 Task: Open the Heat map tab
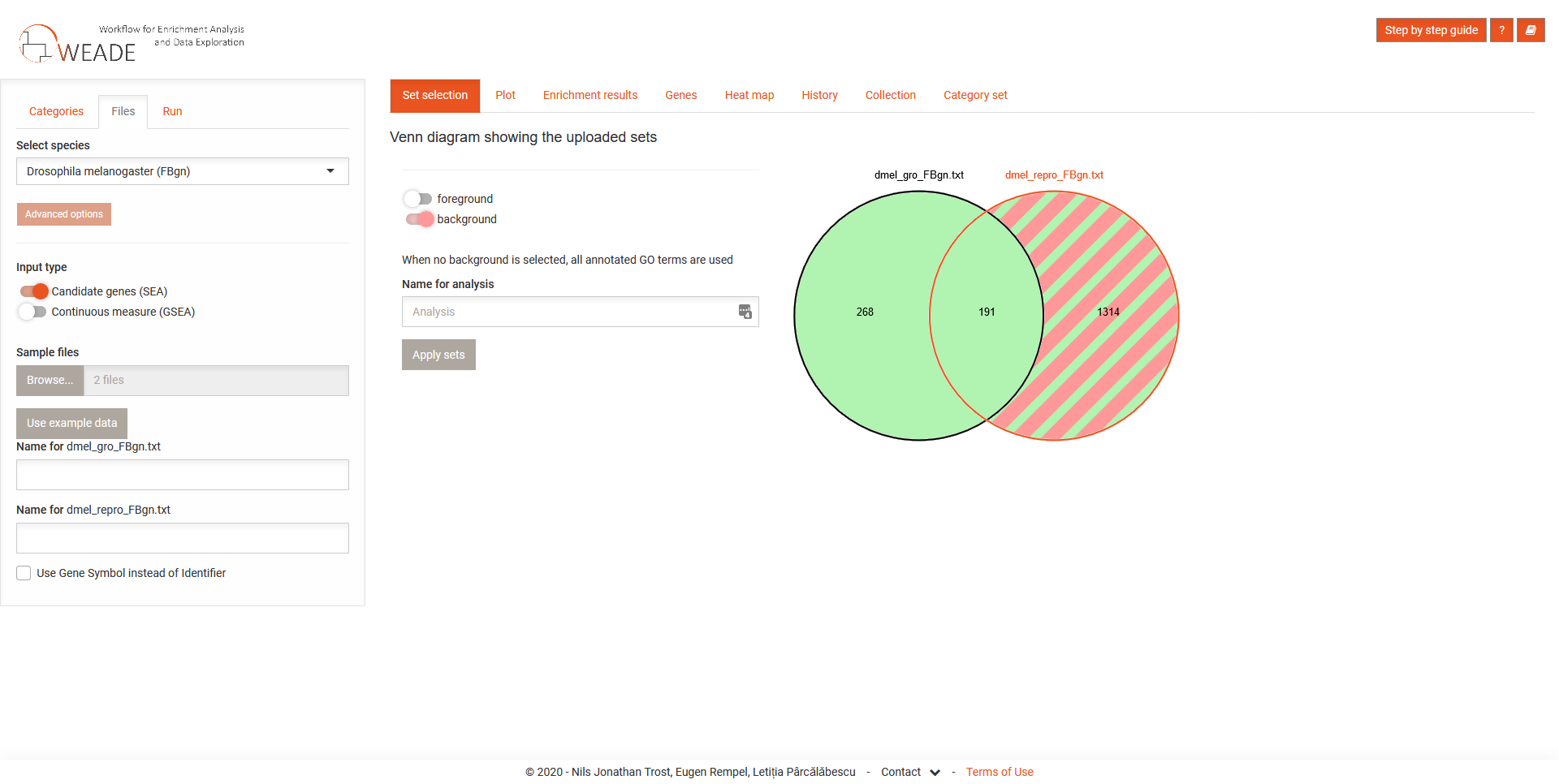(x=749, y=95)
